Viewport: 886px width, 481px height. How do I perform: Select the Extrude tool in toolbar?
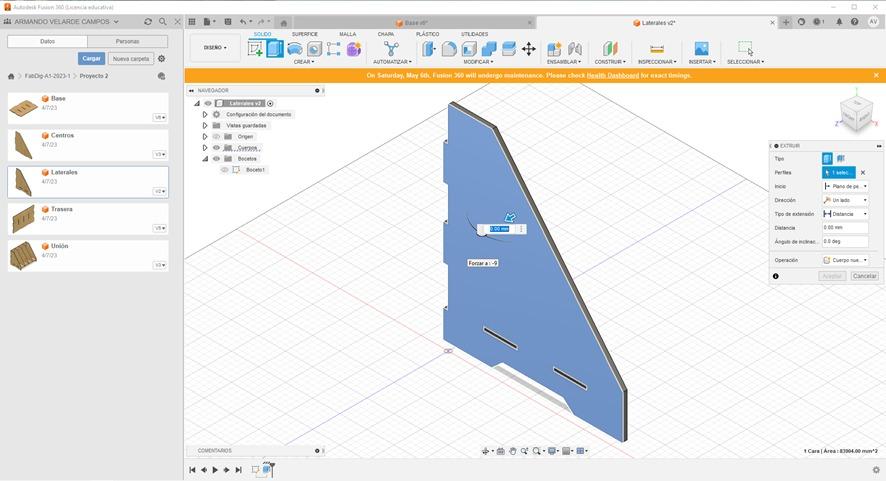(x=275, y=49)
